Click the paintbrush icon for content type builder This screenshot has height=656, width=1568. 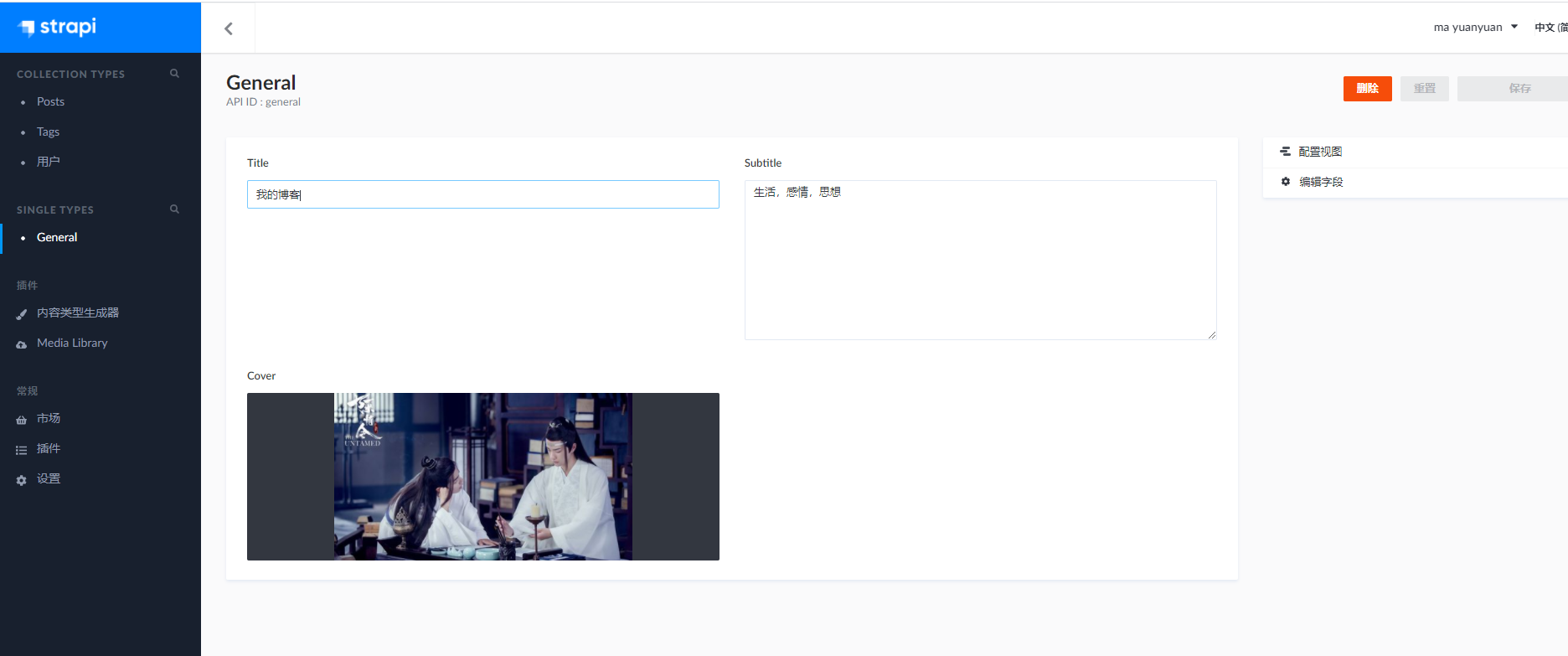pyautogui.click(x=22, y=314)
